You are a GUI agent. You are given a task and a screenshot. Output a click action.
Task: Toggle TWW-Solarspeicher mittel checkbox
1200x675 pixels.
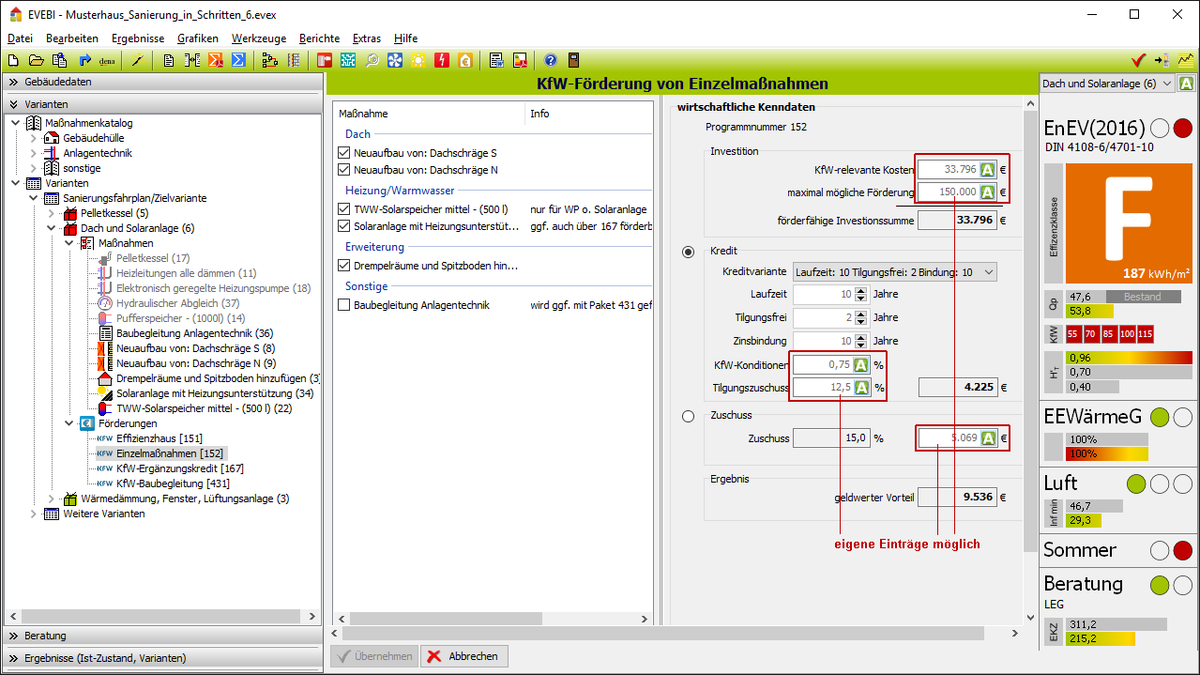pyautogui.click(x=345, y=210)
